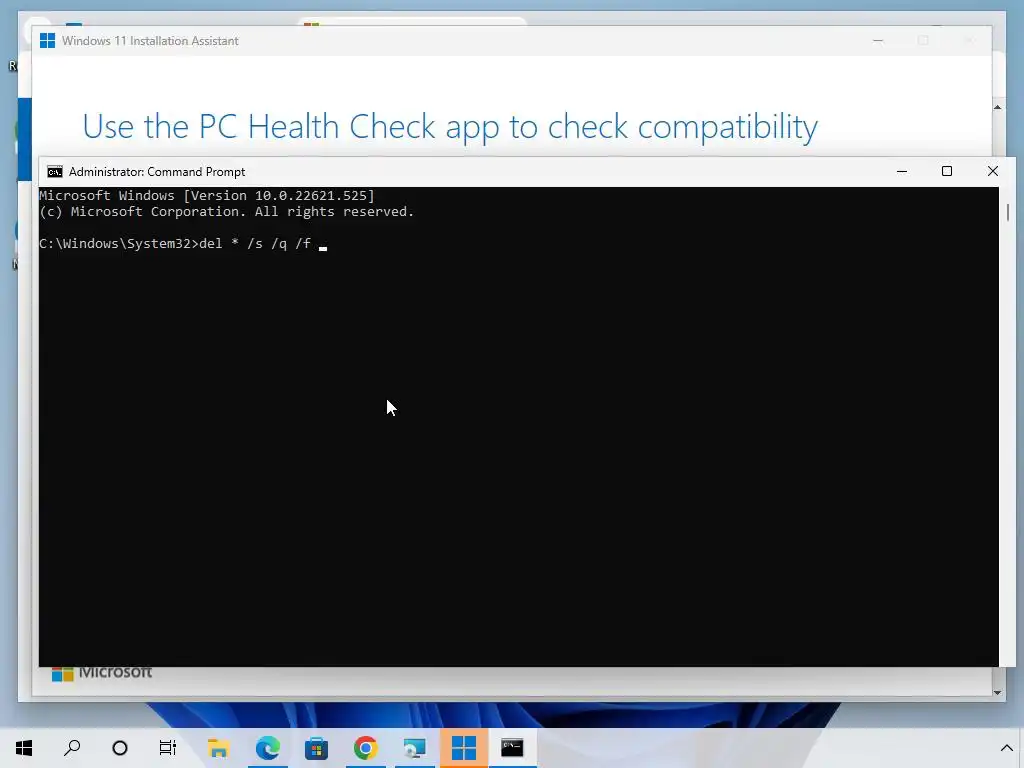Click 'Microsoft Windows [Version 10.0.22621.525]' text
This screenshot has height=768, width=1024.
tap(207, 195)
